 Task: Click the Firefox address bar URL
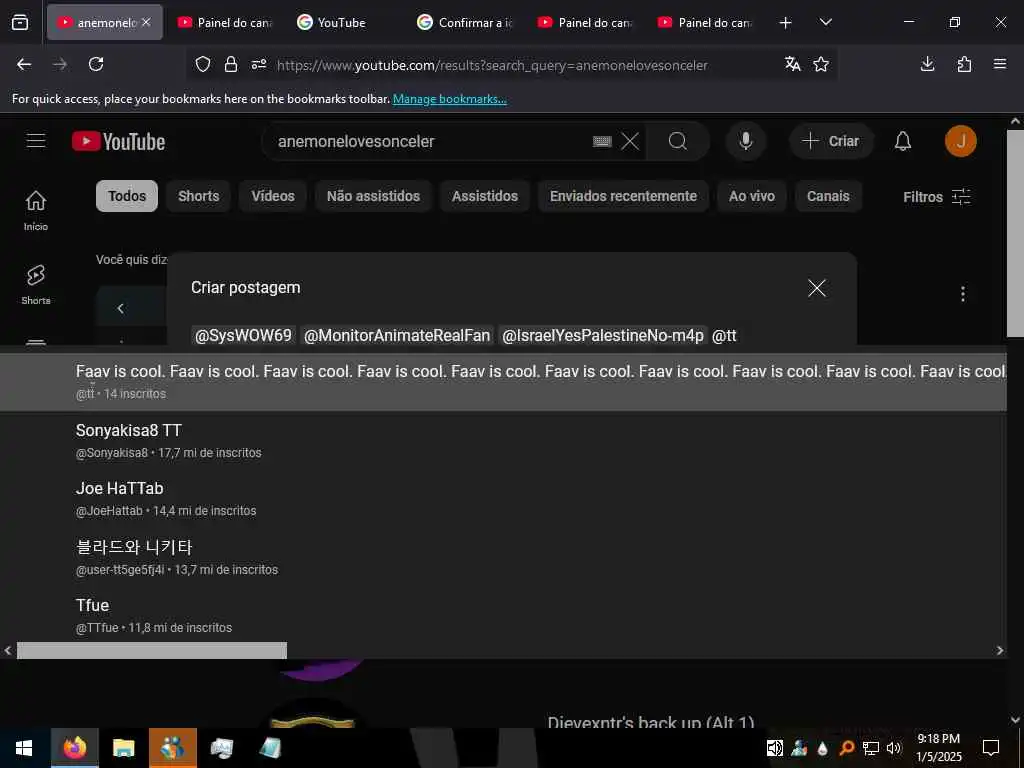(492, 65)
